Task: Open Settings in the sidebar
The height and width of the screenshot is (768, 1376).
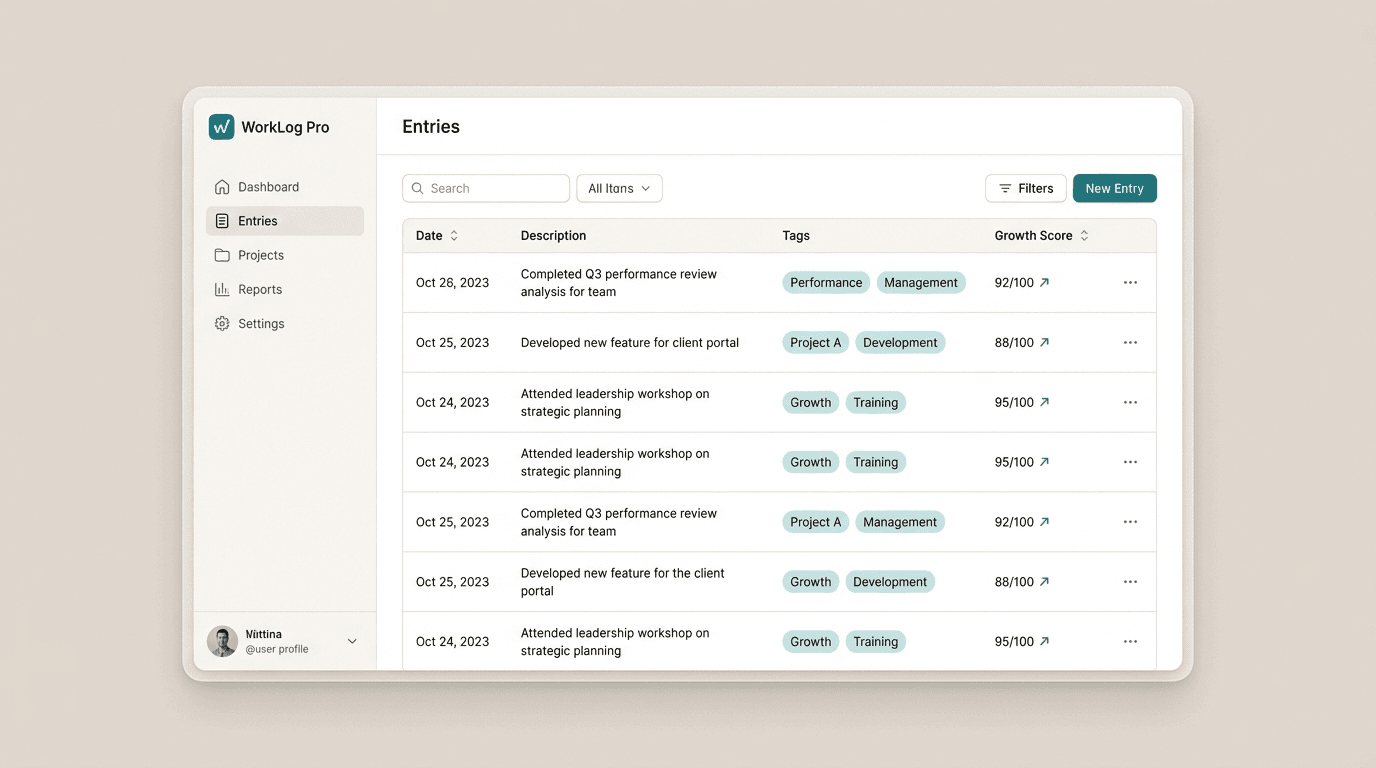Action: [x=285, y=323]
